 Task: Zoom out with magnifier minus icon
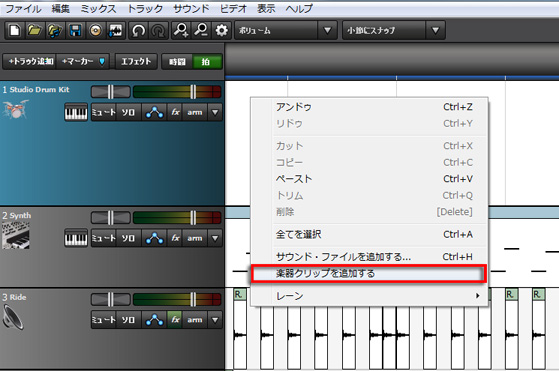click(201, 30)
